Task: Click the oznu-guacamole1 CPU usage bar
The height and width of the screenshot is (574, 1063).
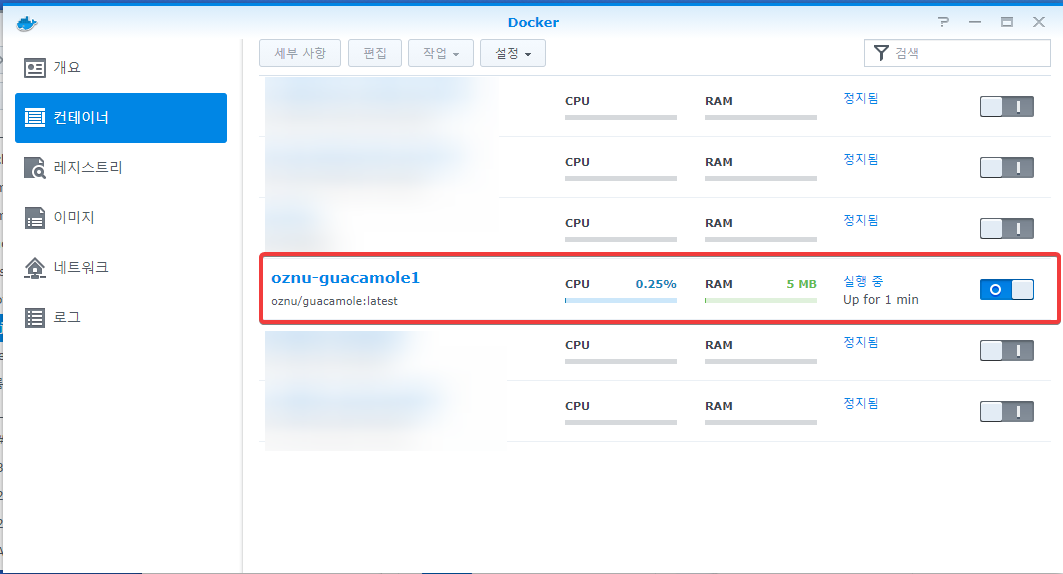Action: [x=621, y=300]
